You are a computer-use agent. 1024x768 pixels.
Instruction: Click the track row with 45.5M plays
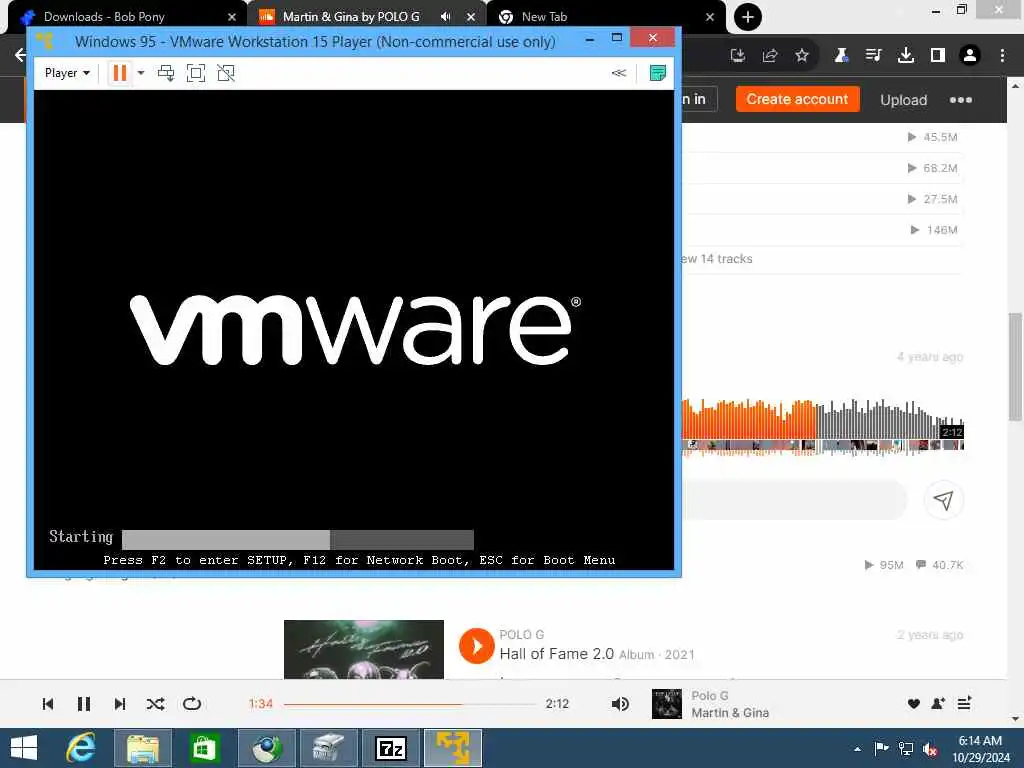[x=823, y=137]
